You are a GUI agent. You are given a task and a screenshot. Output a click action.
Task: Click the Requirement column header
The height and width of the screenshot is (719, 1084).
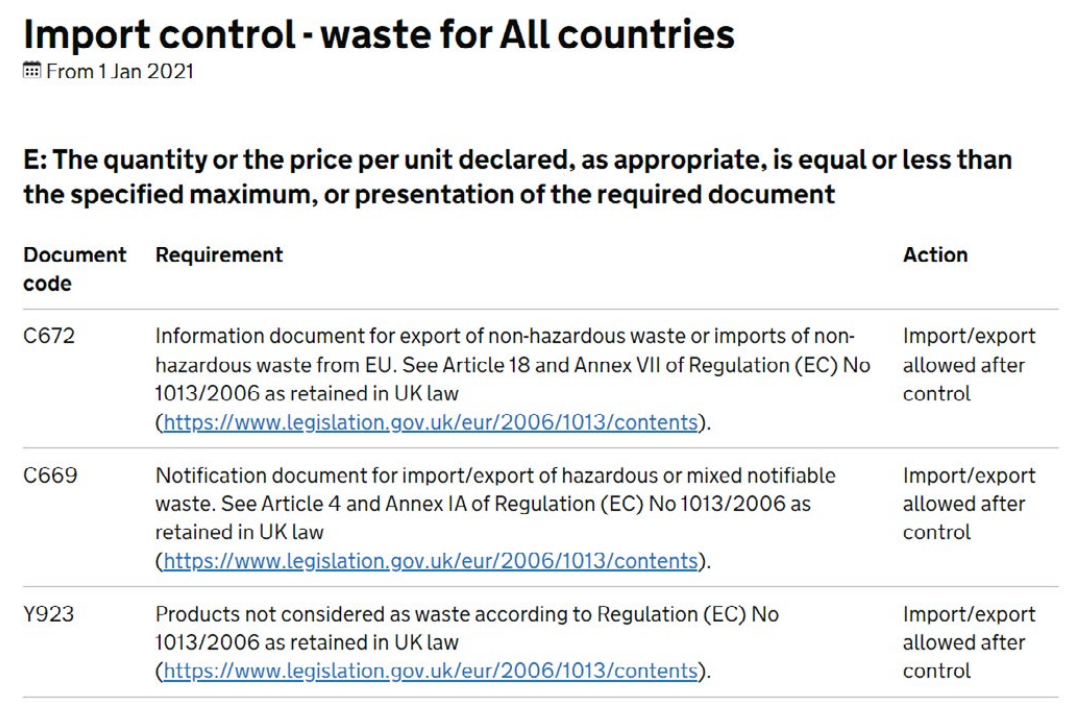click(x=219, y=255)
